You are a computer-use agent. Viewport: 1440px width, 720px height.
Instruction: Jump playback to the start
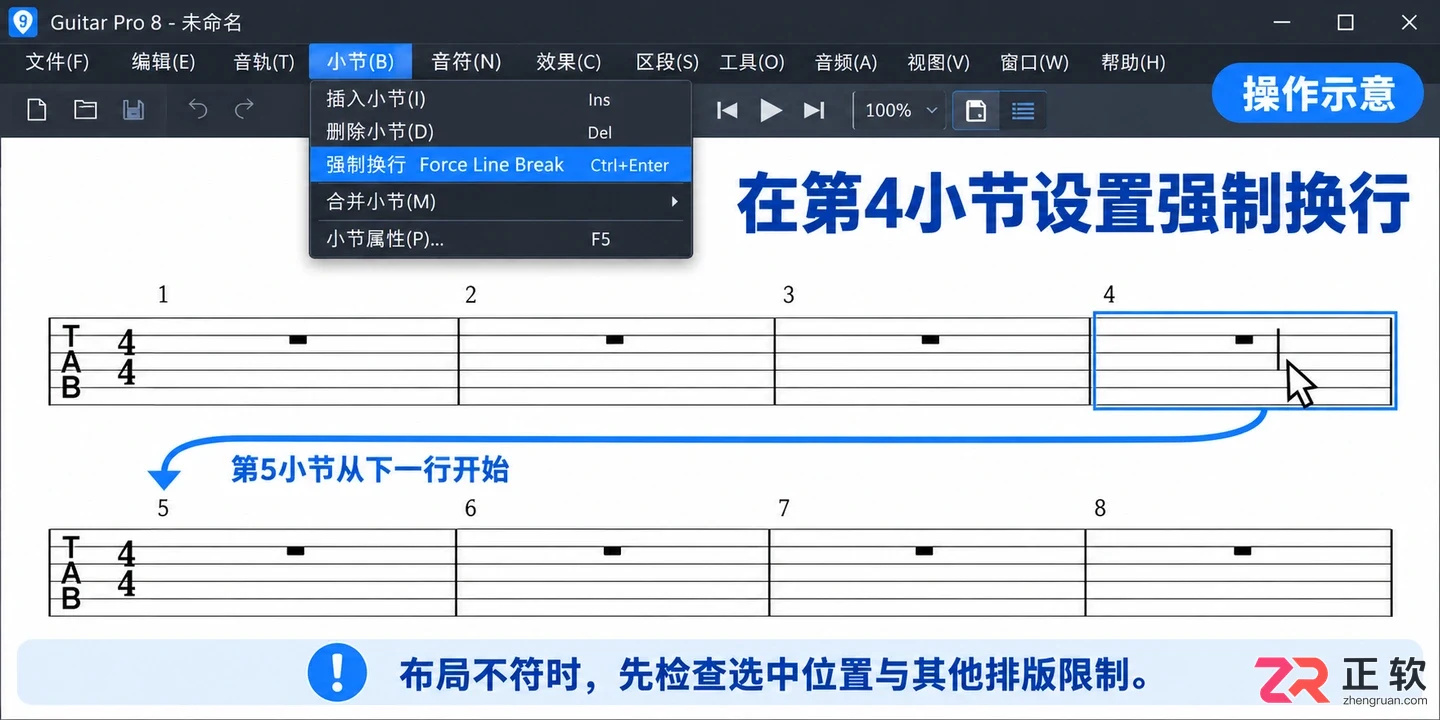pos(727,110)
